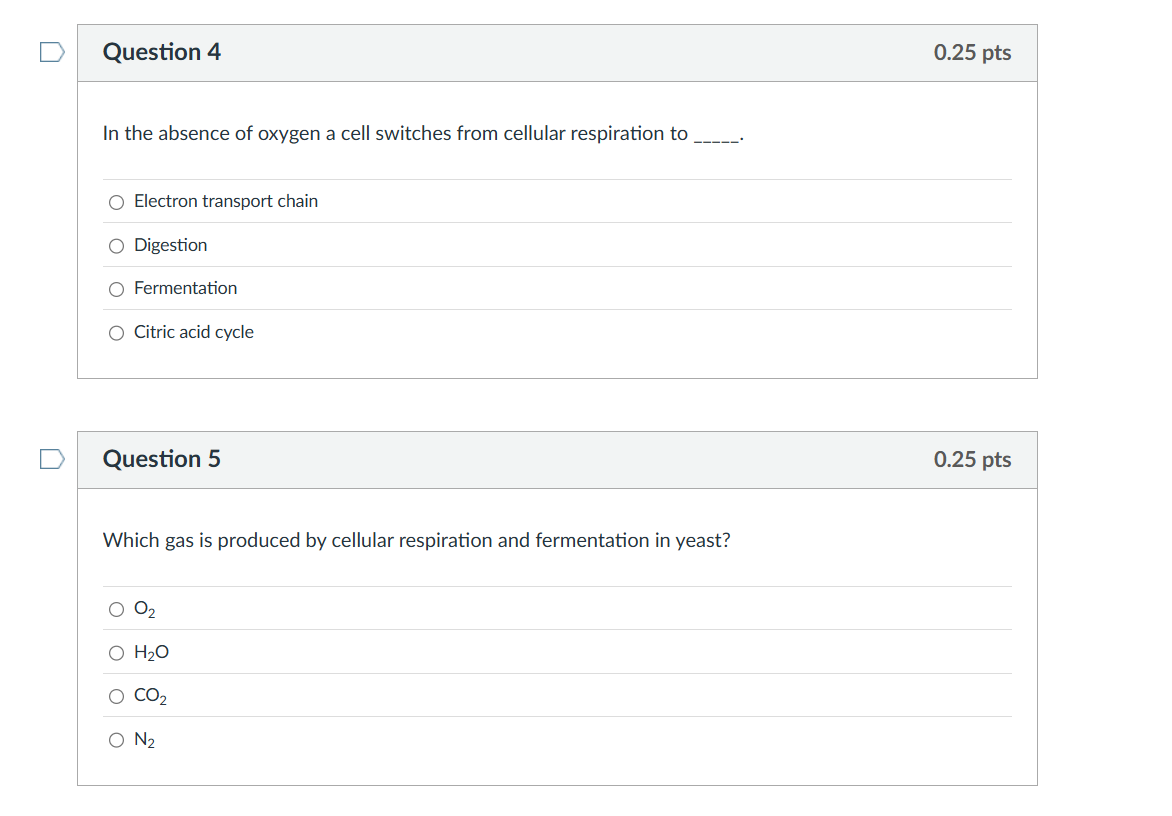This screenshot has height=816, width=1172.
Task: Flag Question 4 for review
Action: pyautogui.click(x=52, y=52)
